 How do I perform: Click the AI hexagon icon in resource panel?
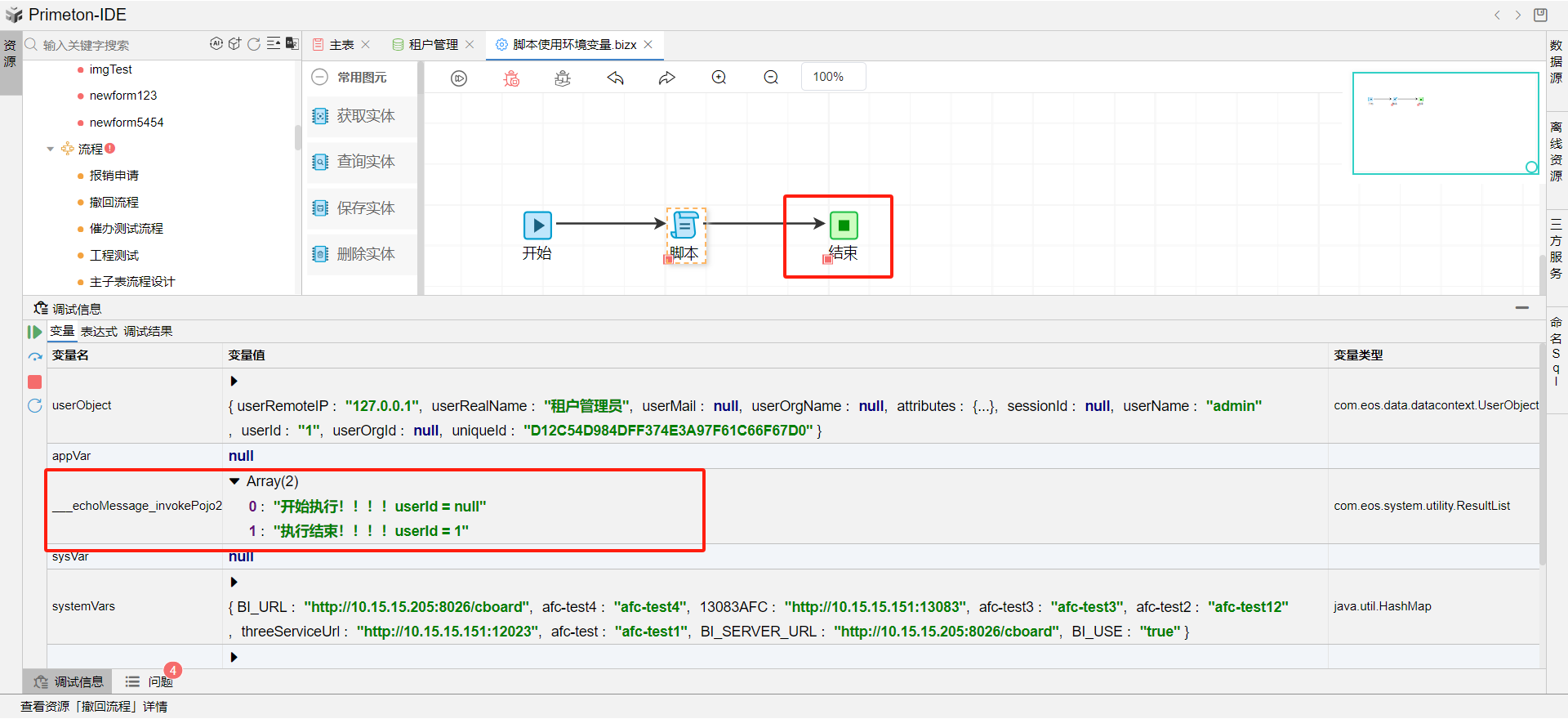[216, 44]
